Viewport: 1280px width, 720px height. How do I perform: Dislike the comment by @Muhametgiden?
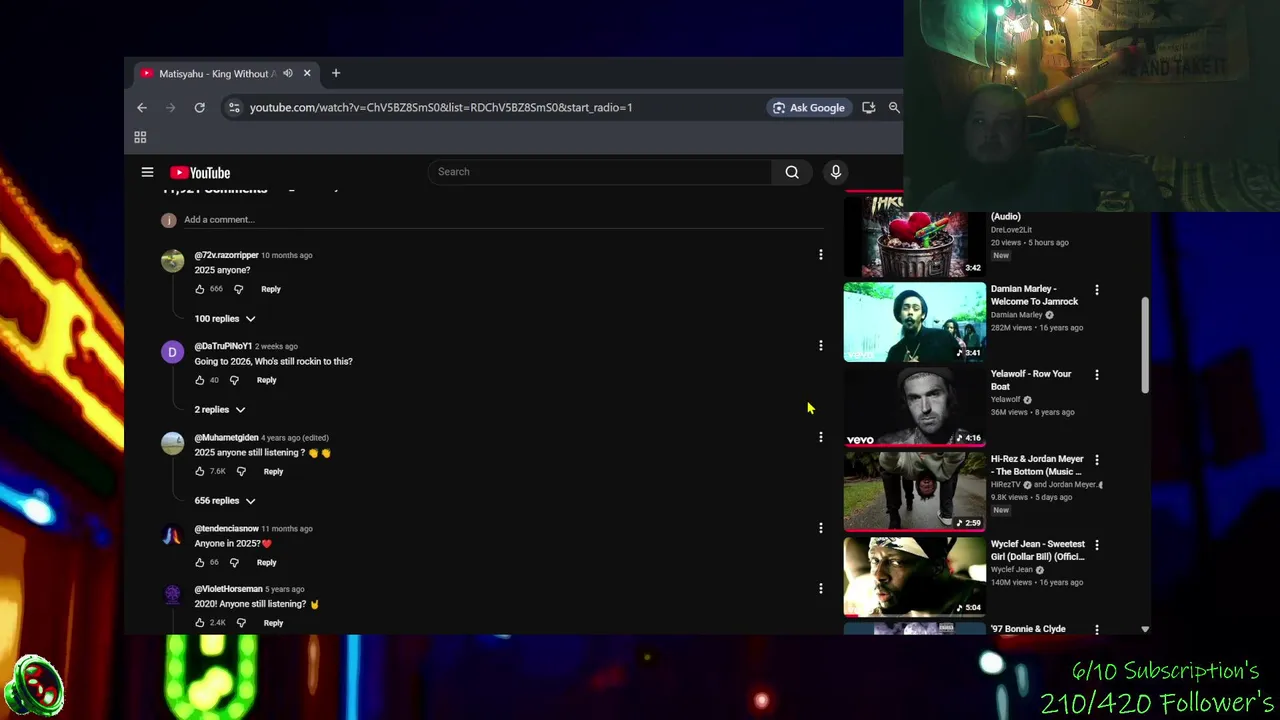241,471
